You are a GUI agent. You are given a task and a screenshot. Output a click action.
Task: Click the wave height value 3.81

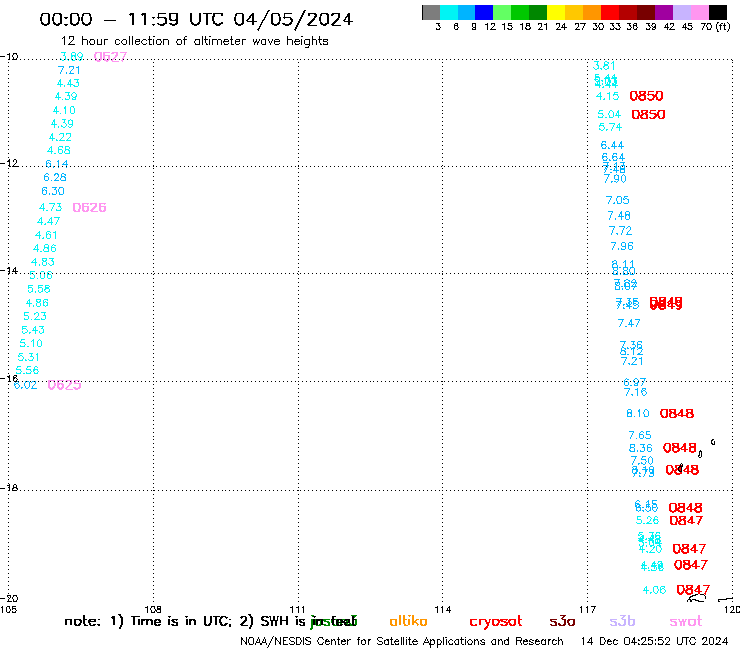[x=604, y=66]
